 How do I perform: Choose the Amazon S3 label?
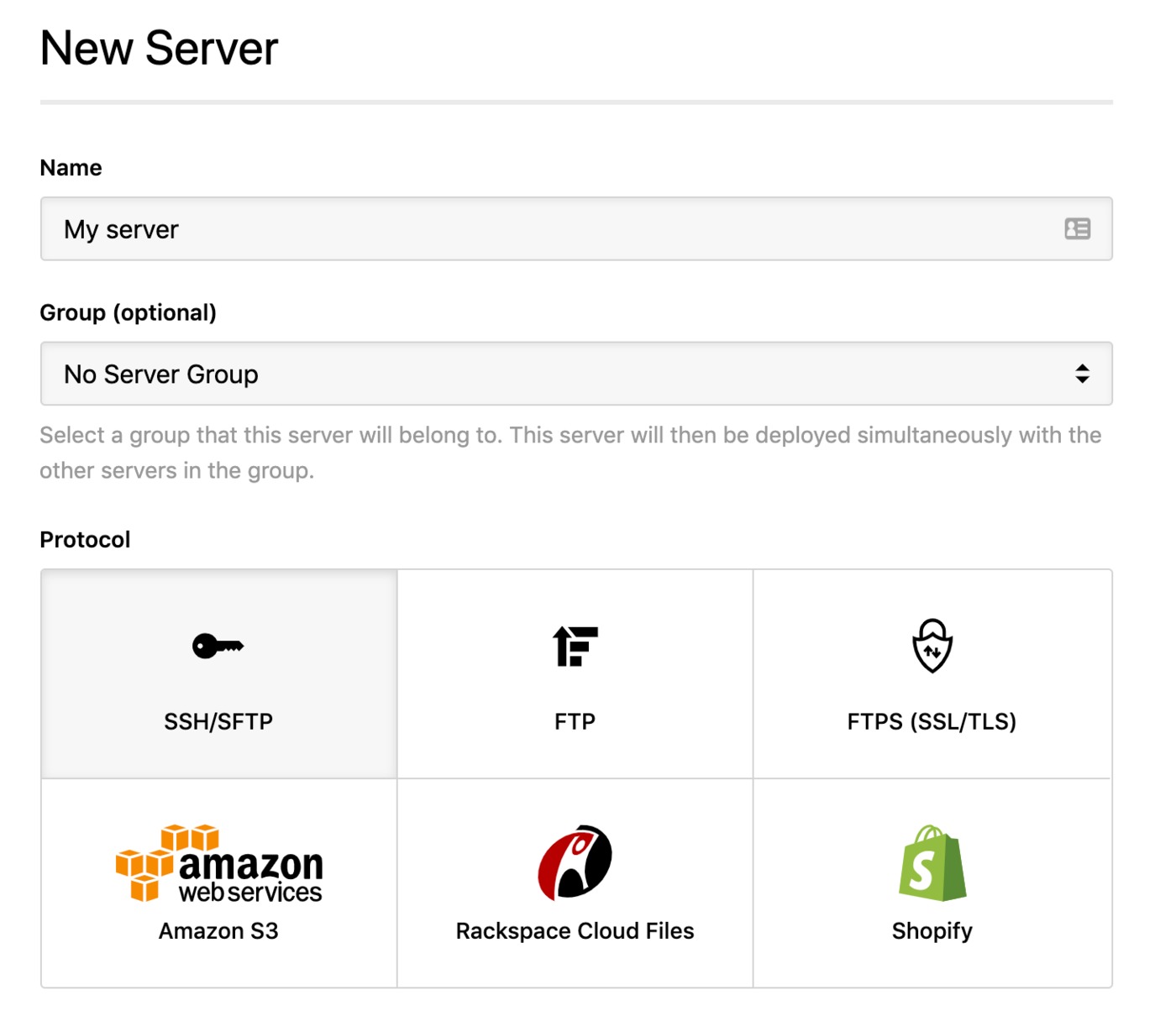[218, 931]
